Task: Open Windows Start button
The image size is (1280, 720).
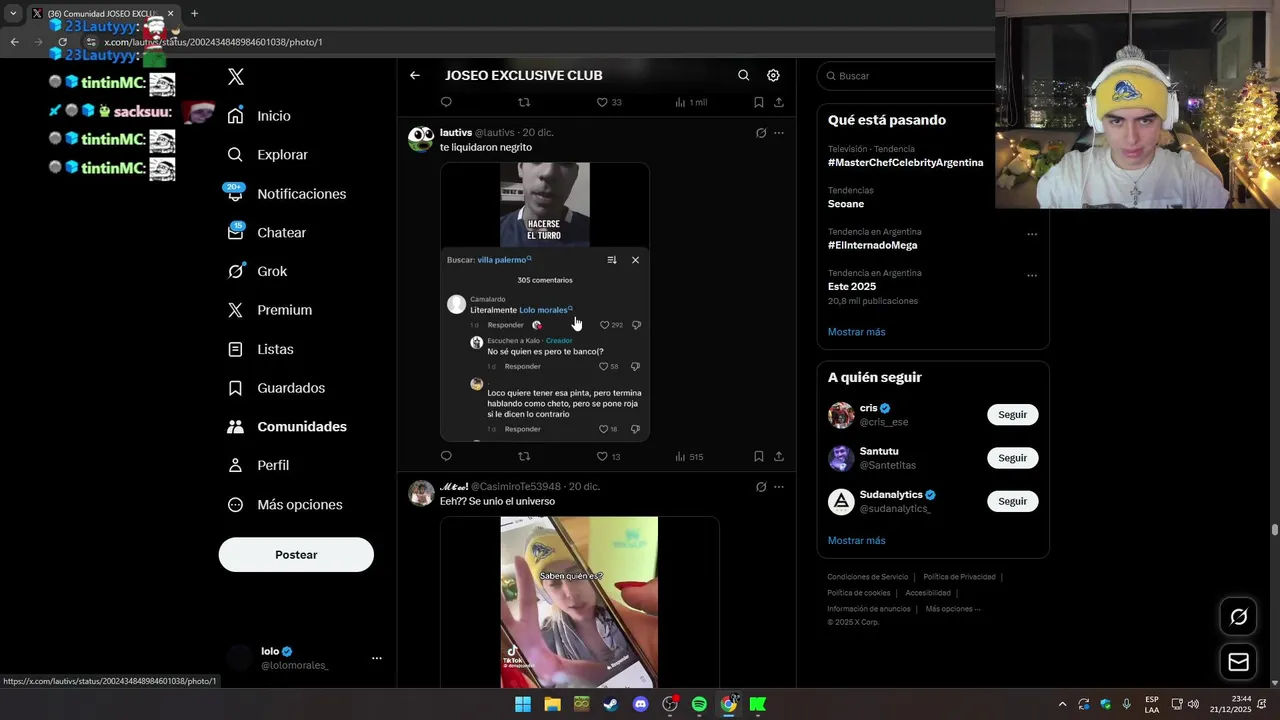Action: [523, 704]
